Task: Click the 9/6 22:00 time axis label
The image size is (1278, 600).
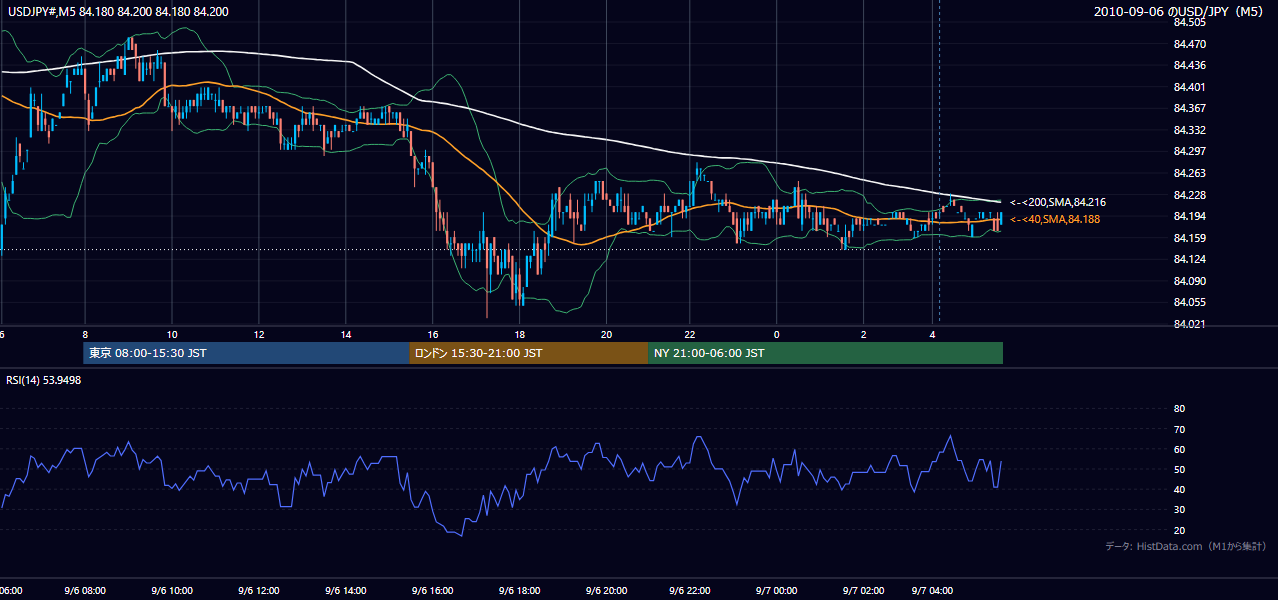Action: click(x=690, y=591)
